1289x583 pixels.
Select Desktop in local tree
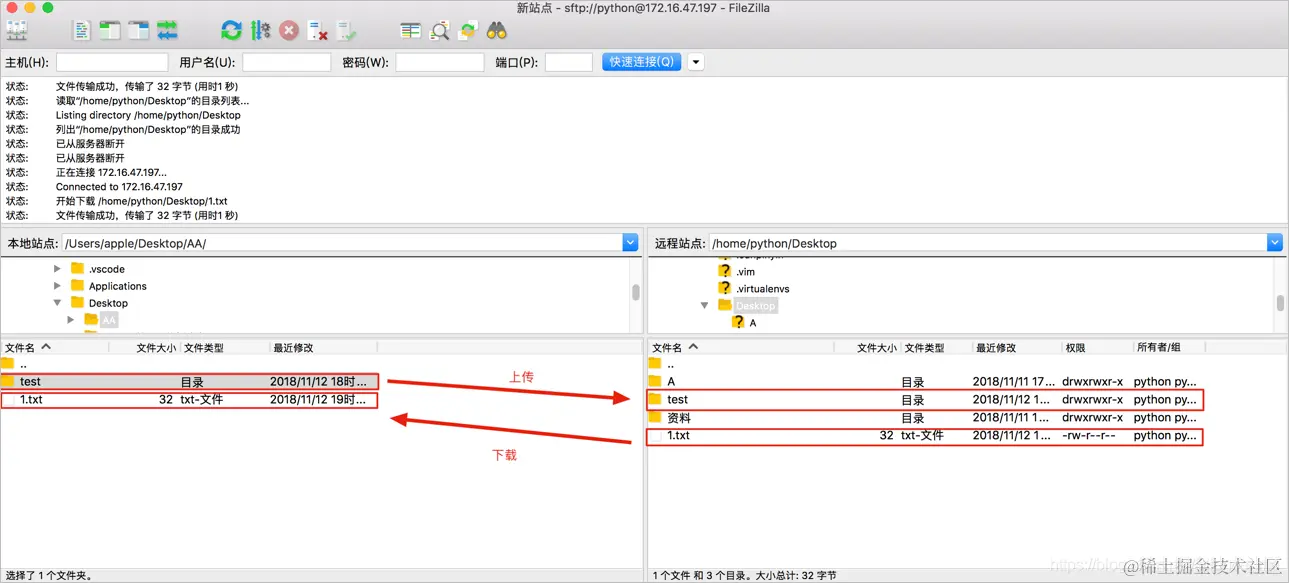point(108,303)
